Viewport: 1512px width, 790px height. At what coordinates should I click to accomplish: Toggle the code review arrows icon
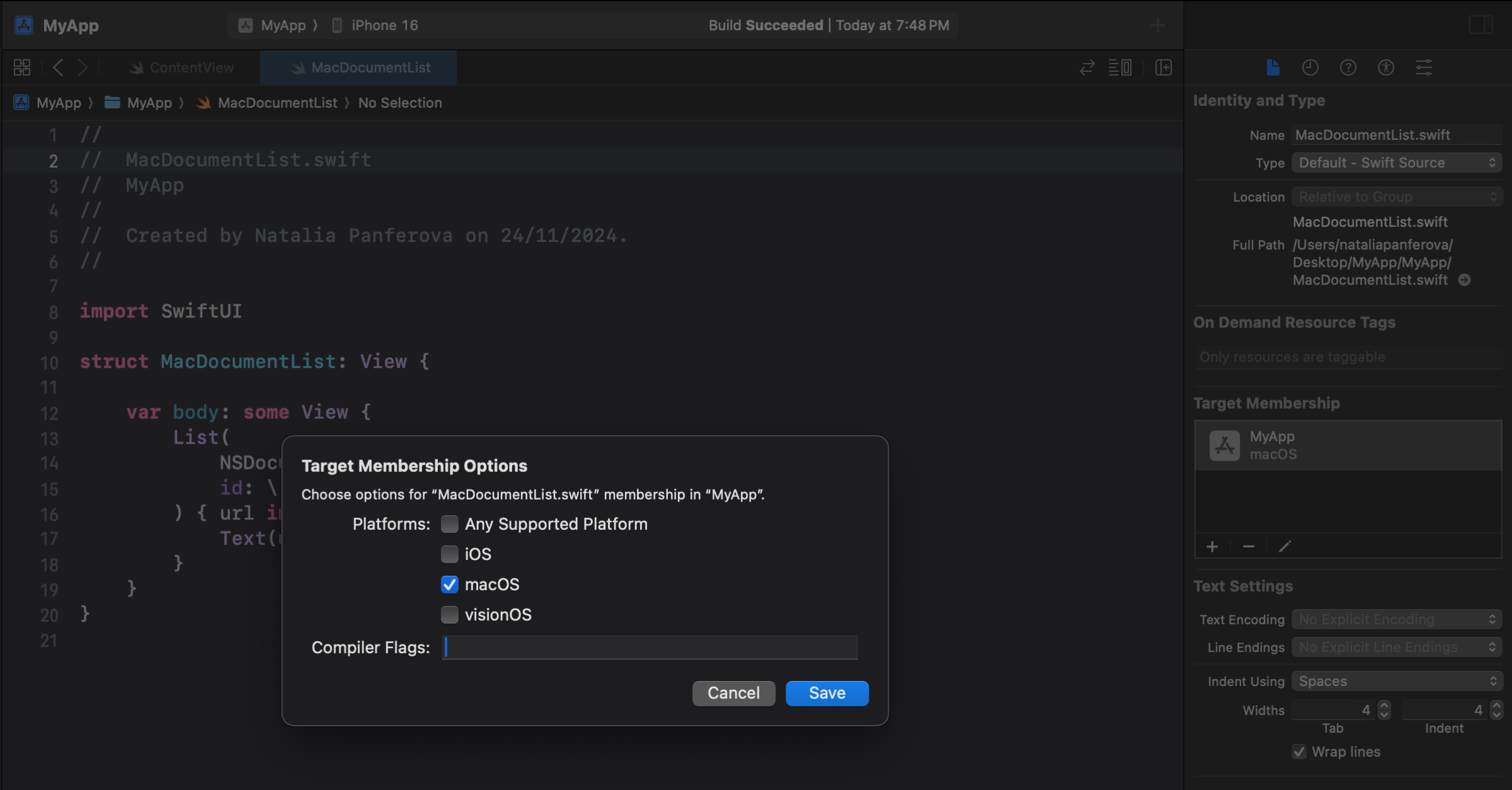click(1087, 67)
